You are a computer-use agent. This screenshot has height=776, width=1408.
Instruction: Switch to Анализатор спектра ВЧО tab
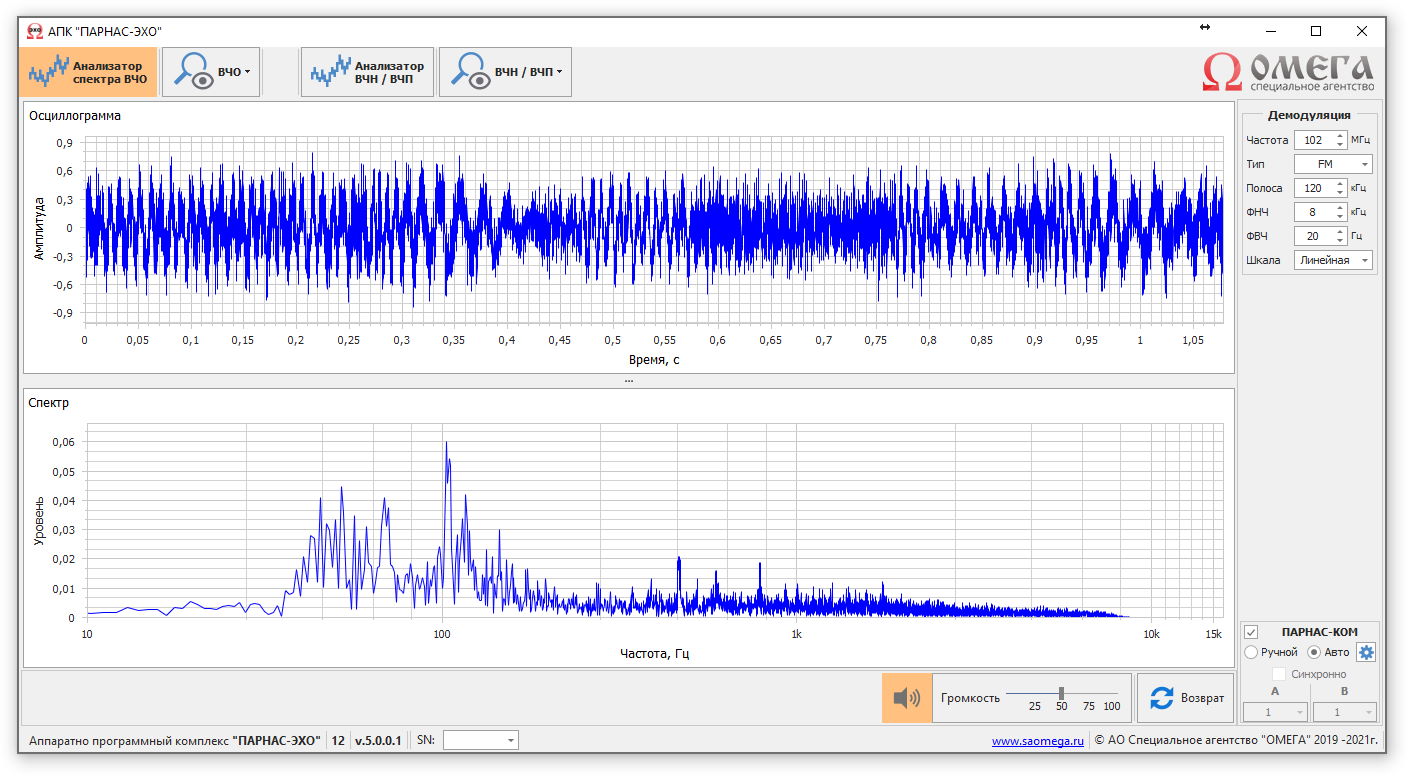pos(88,72)
